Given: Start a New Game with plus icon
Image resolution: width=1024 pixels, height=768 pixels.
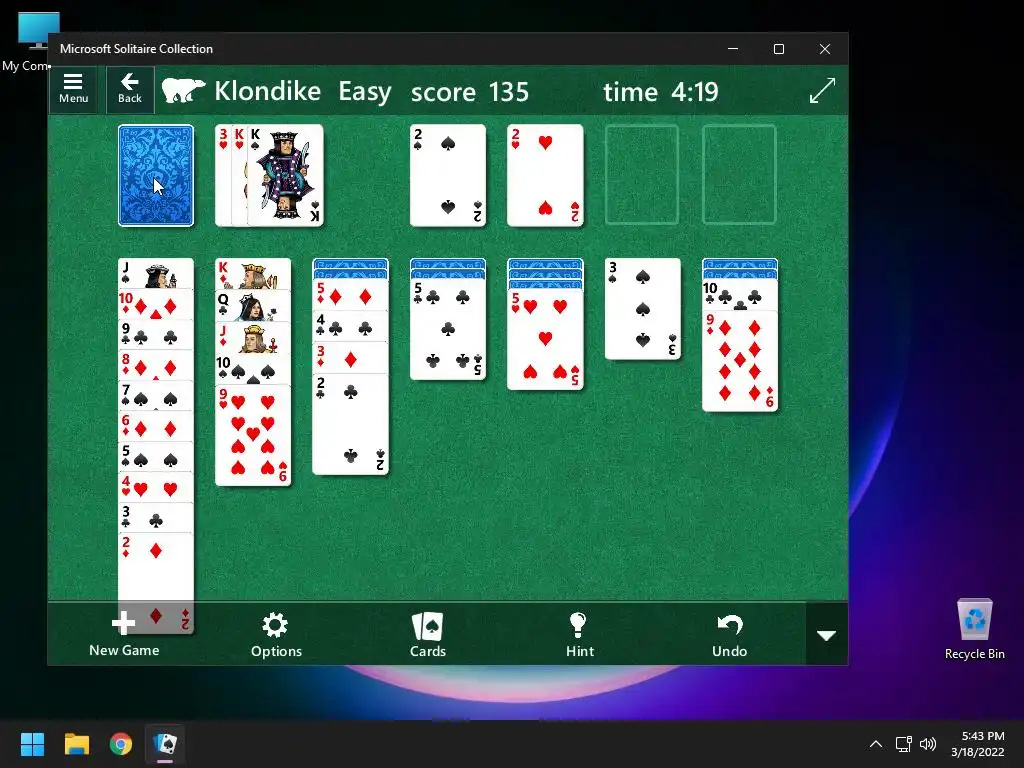Looking at the screenshot, I should (124, 635).
